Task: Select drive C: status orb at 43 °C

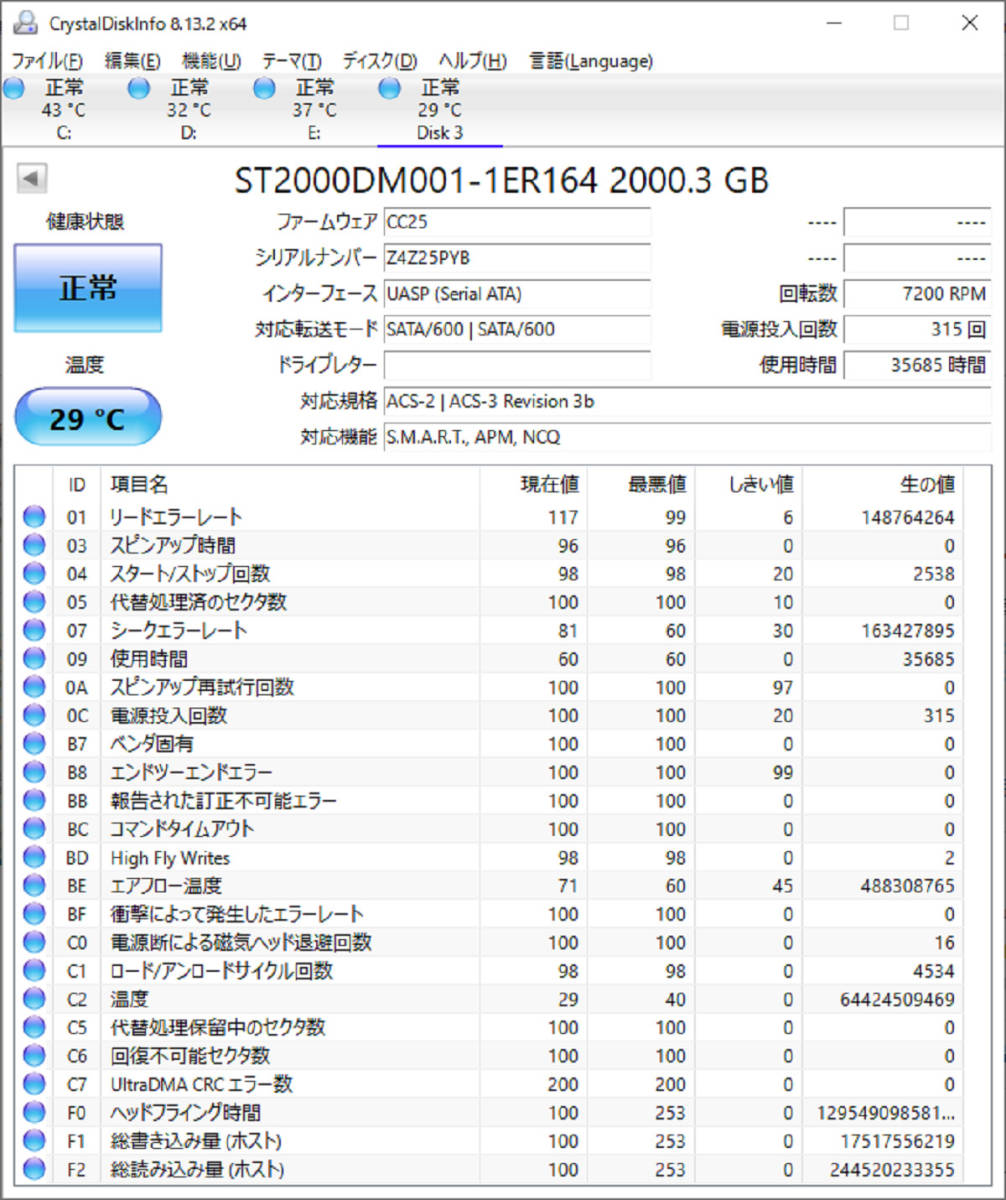Action: coord(14,89)
